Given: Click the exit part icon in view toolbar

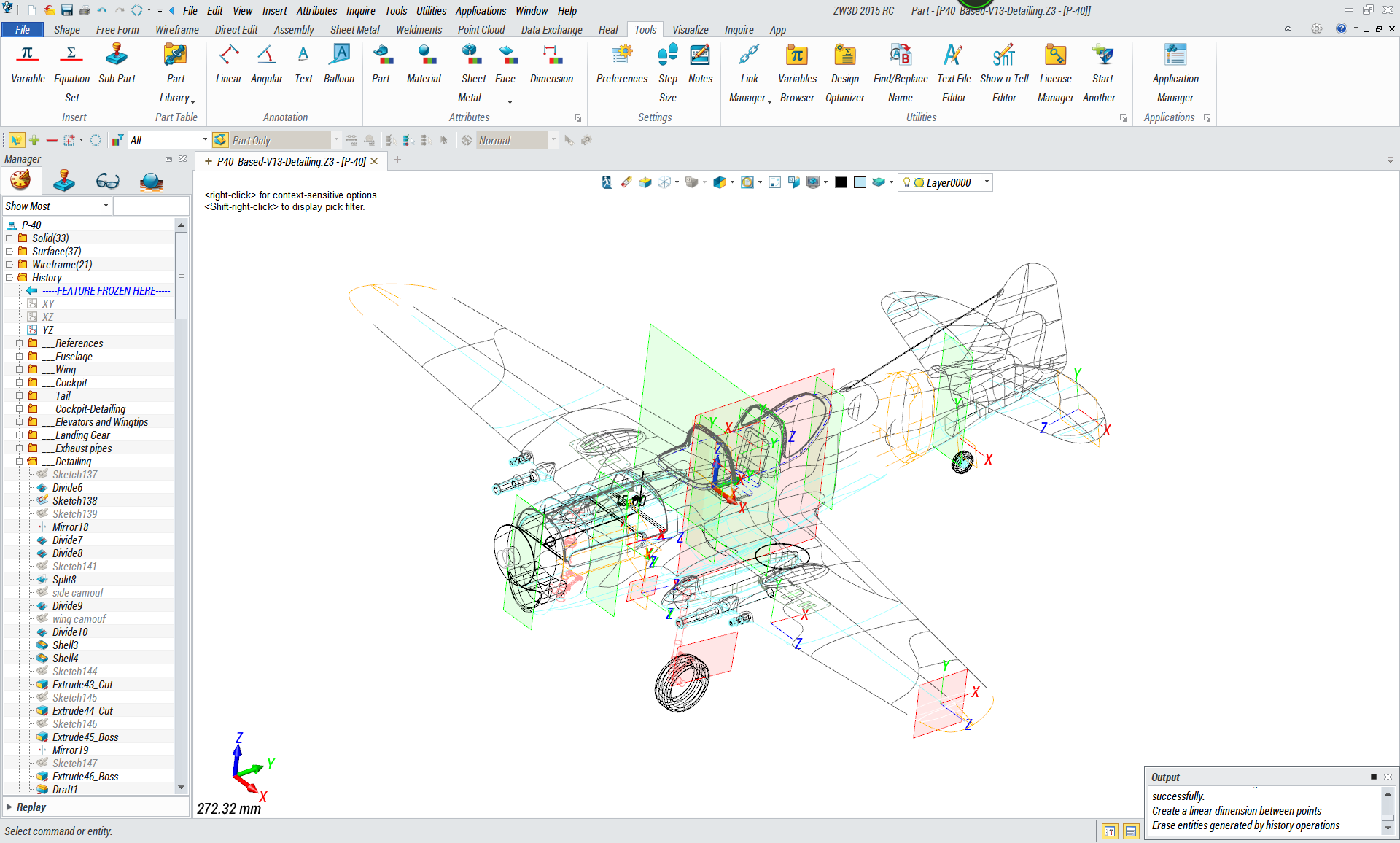Looking at the screenshot, I should point(607,182).
